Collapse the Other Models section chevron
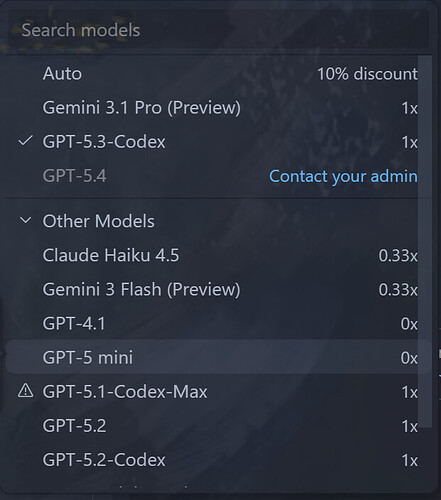This screenshot has height=500, width=441. pyautogui.click(x=26, y=220)
